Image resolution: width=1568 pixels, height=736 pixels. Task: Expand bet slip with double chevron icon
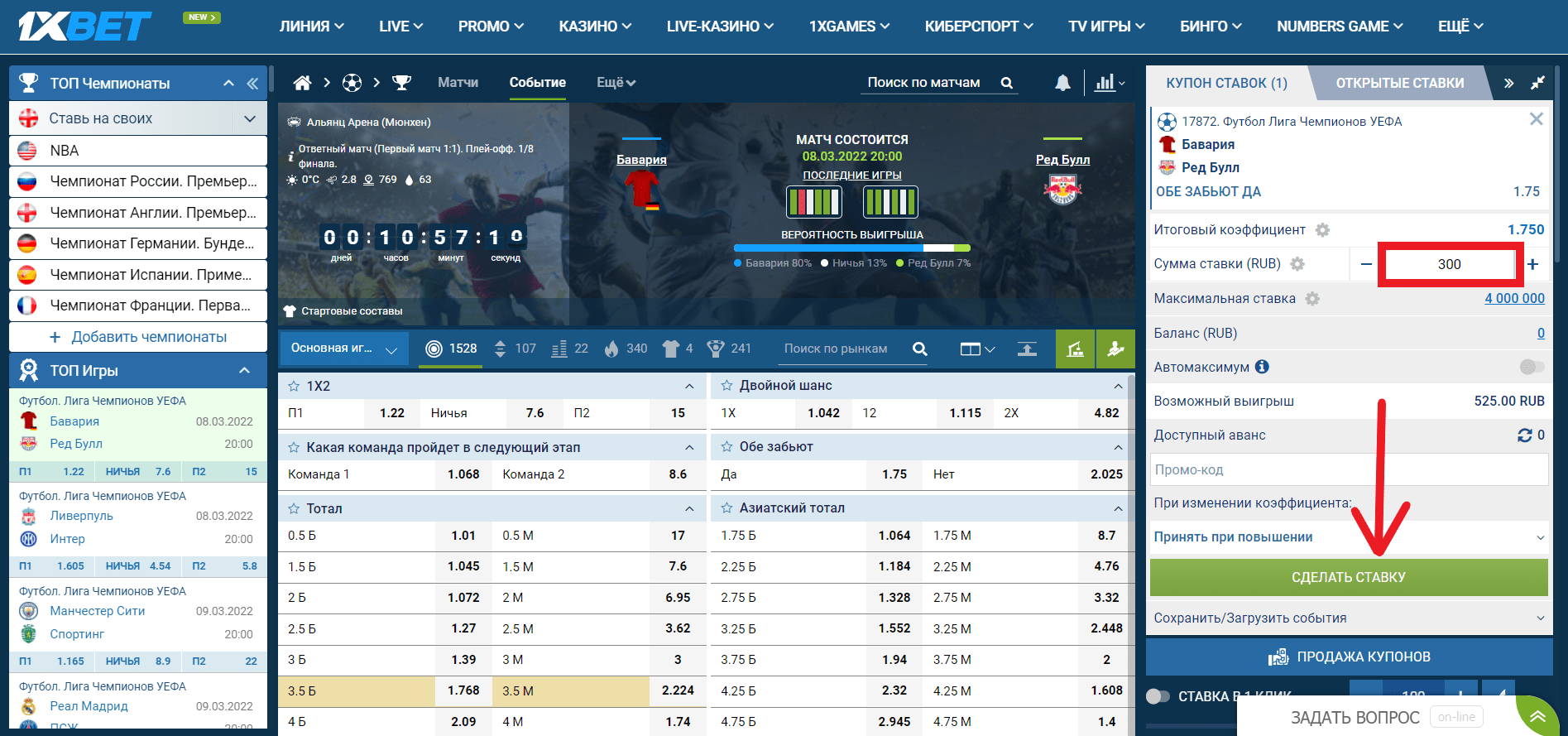(1508, 84)
